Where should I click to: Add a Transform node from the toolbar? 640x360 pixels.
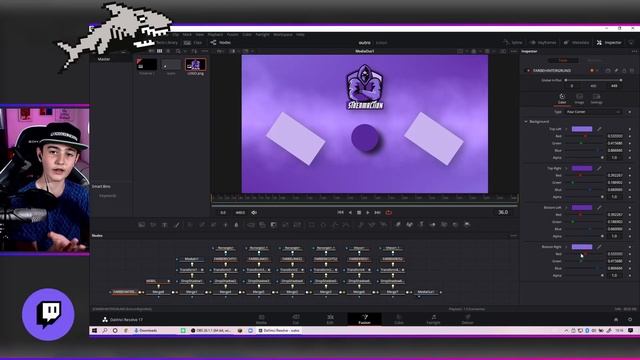(x=297, y=224)
